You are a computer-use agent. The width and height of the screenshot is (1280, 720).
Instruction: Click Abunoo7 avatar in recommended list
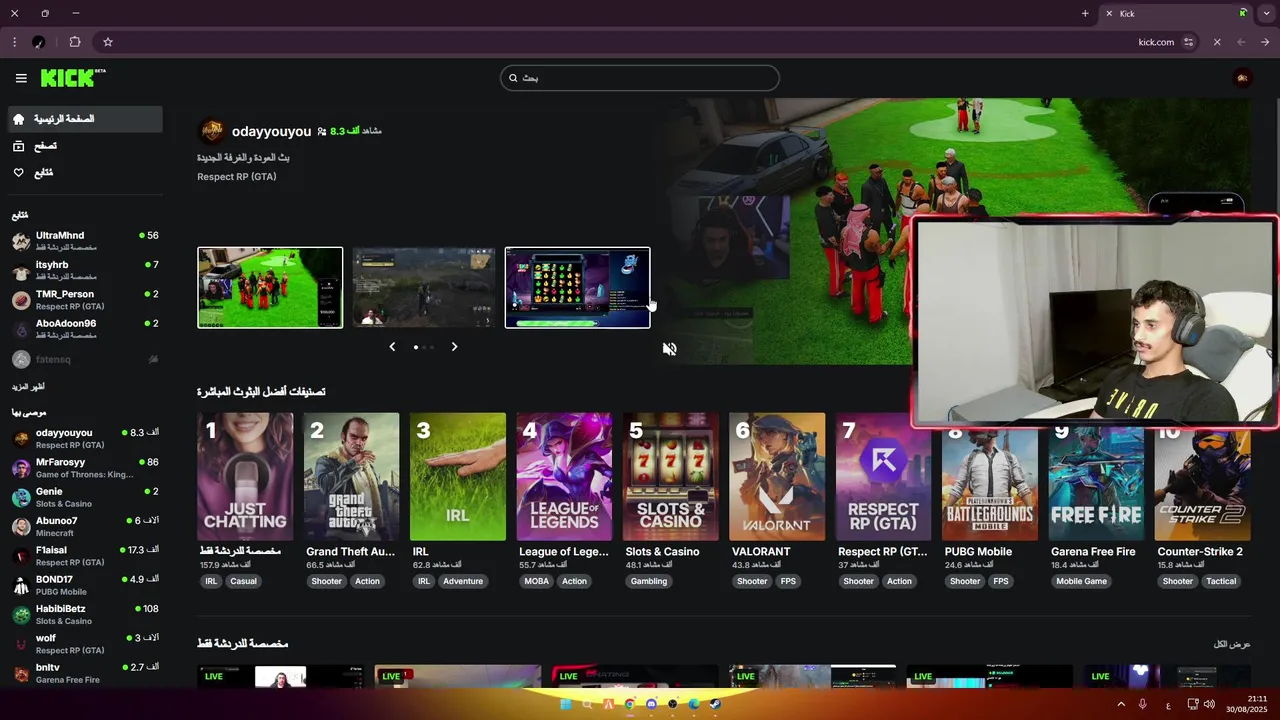[x=21, y=527]
